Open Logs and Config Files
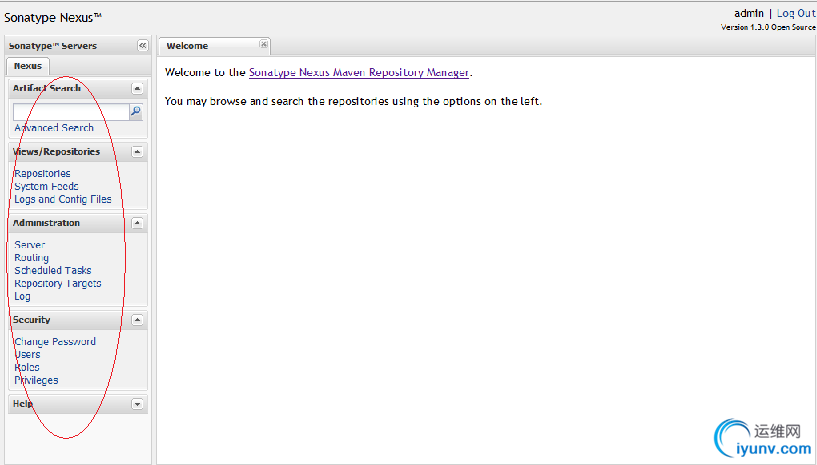817x465 pixels. coord(63,199)
